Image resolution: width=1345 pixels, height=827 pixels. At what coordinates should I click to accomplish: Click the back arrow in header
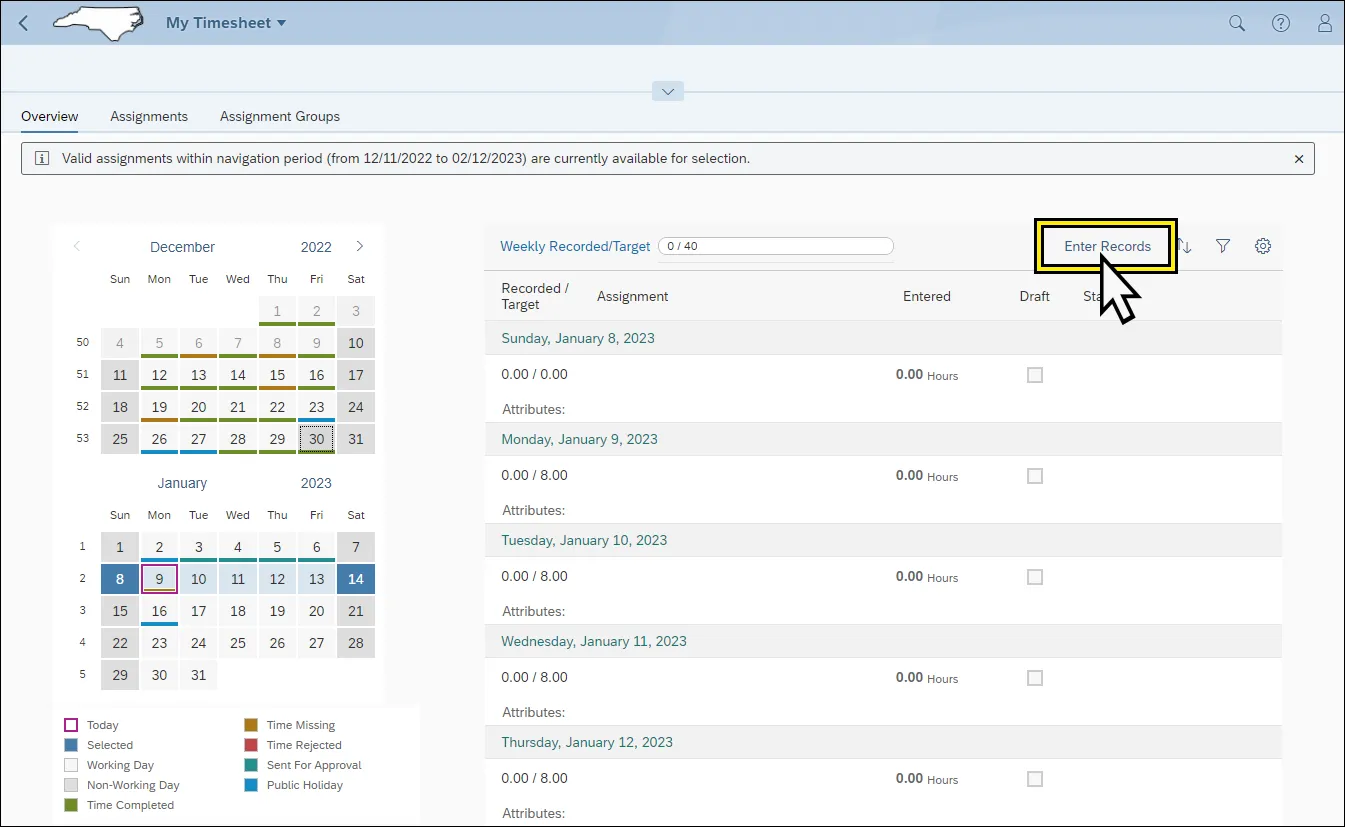(x=24, y=23)
